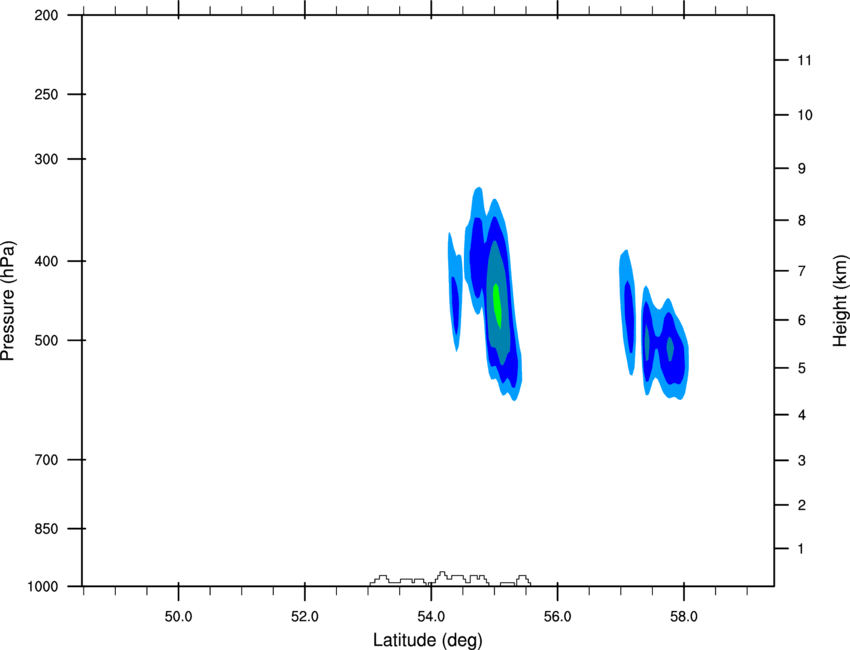Viewport: 850px width, 650px height.
Task: Click the height label 3
Action: click(x=802, y=461)
